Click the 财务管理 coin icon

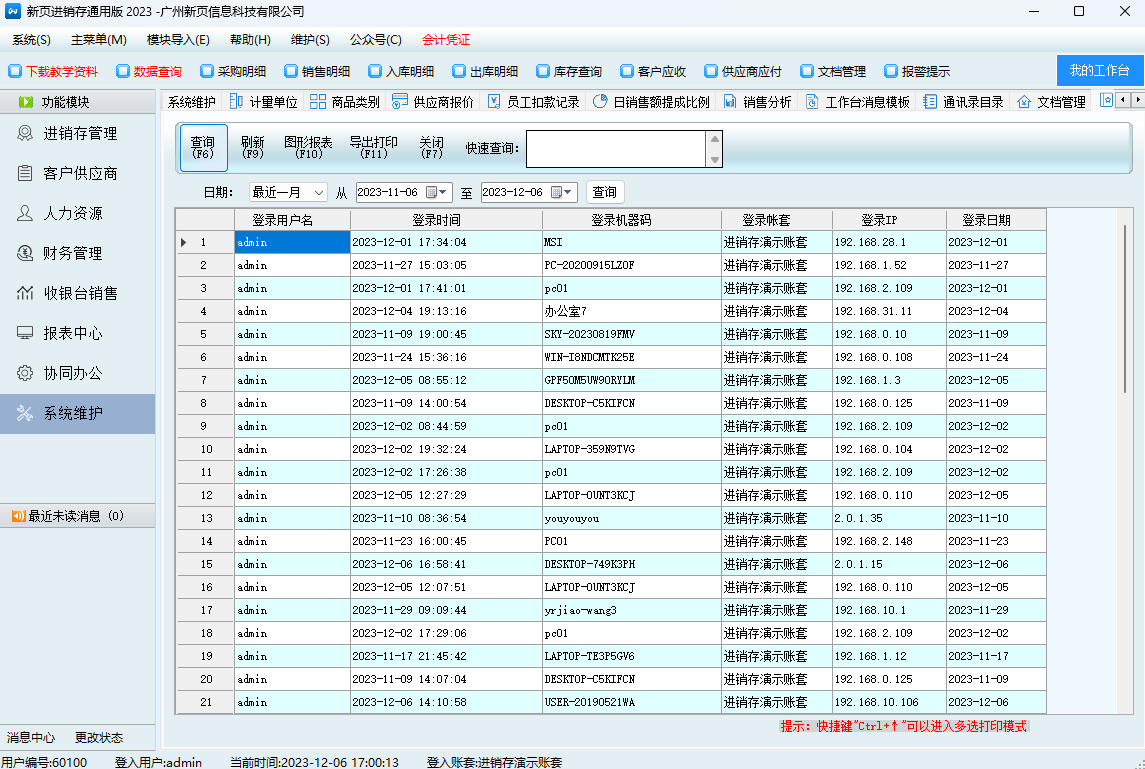click(25, 253)
